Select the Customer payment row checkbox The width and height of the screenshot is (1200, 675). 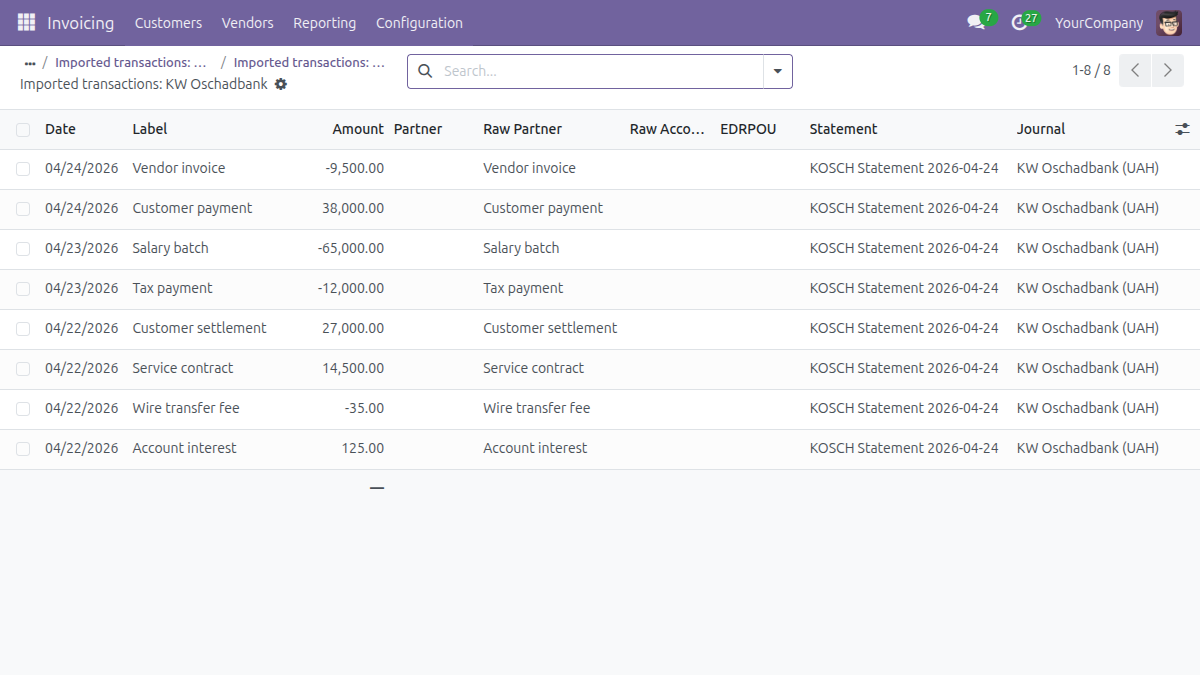click(x=23, y=209)
